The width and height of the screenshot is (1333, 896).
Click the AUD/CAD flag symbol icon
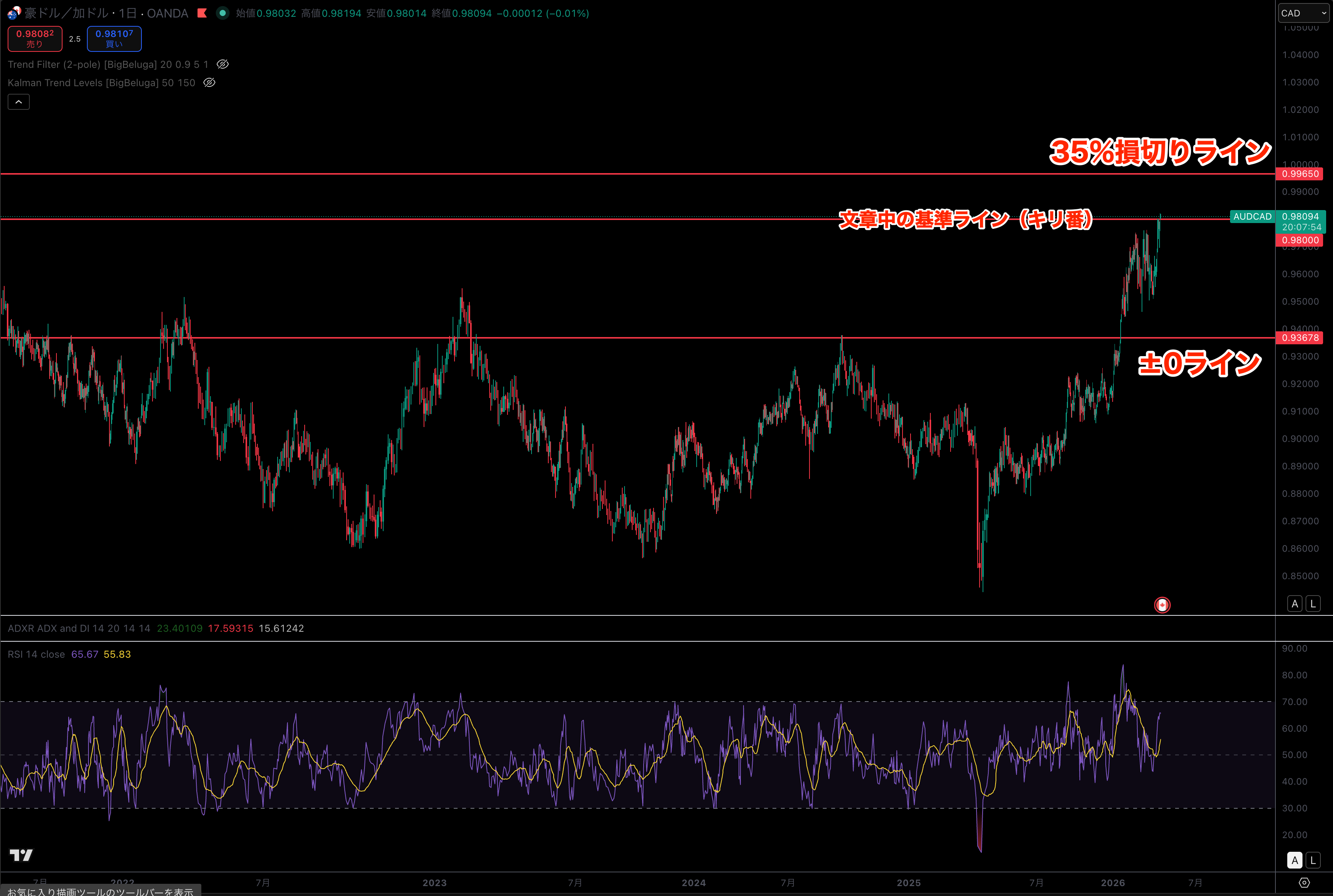[14, 13]
